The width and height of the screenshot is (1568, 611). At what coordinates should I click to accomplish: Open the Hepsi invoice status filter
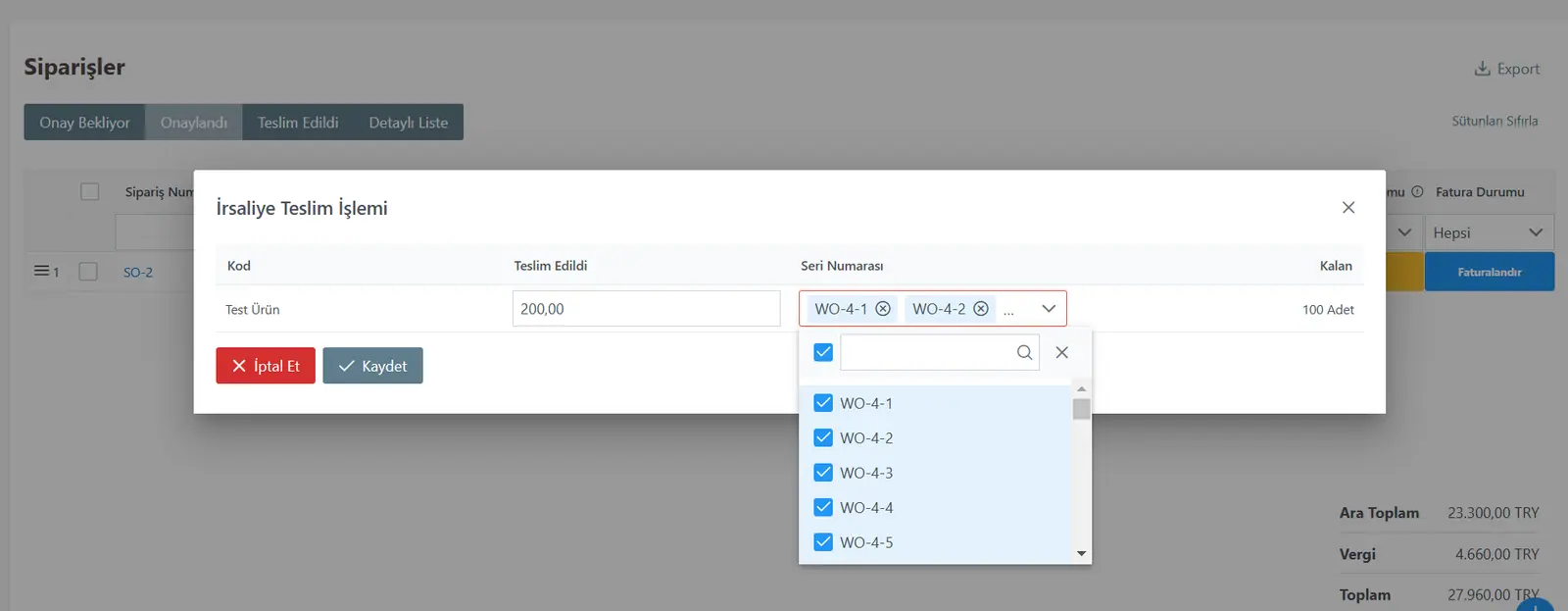(x=1489, y=232)
